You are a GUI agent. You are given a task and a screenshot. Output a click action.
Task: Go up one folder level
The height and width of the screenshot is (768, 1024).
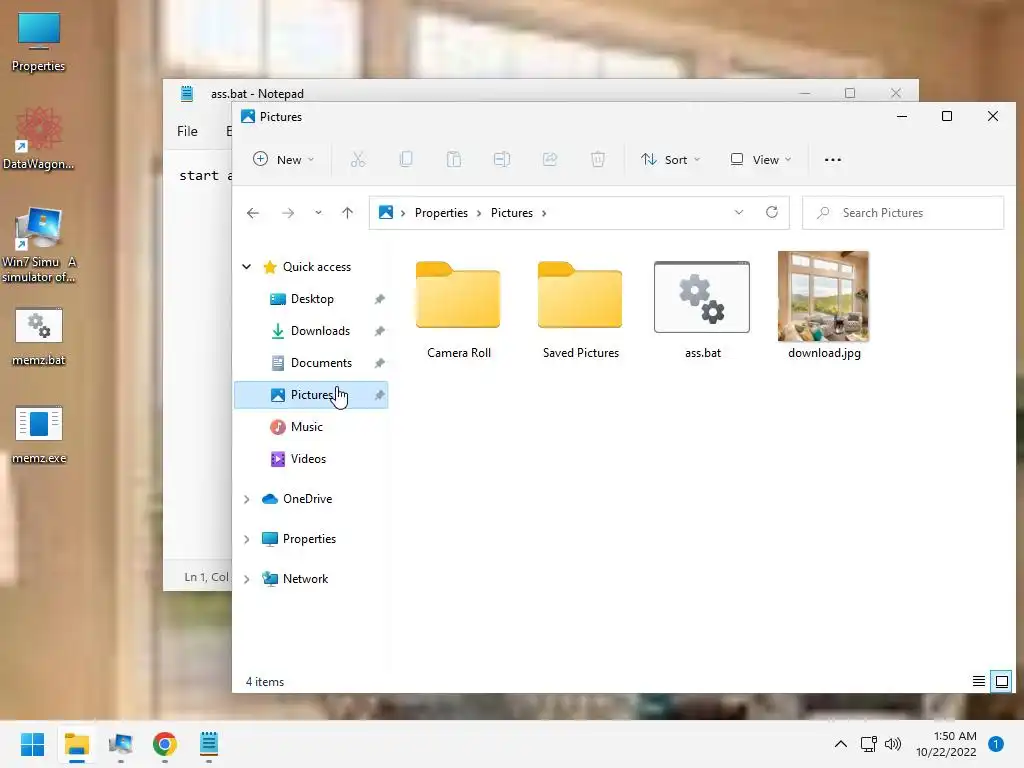coord(347,213)
